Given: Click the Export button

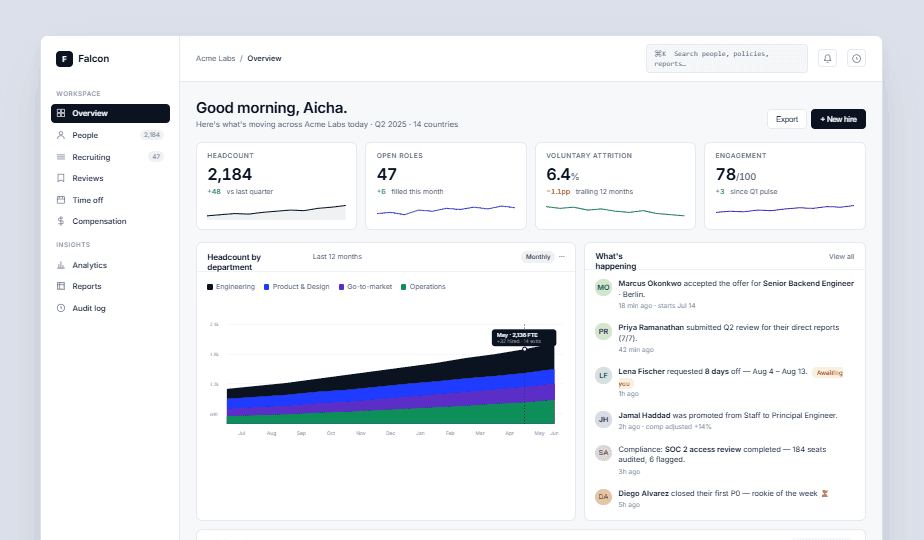Looking at the screenshot, I should tap(787, 119).
